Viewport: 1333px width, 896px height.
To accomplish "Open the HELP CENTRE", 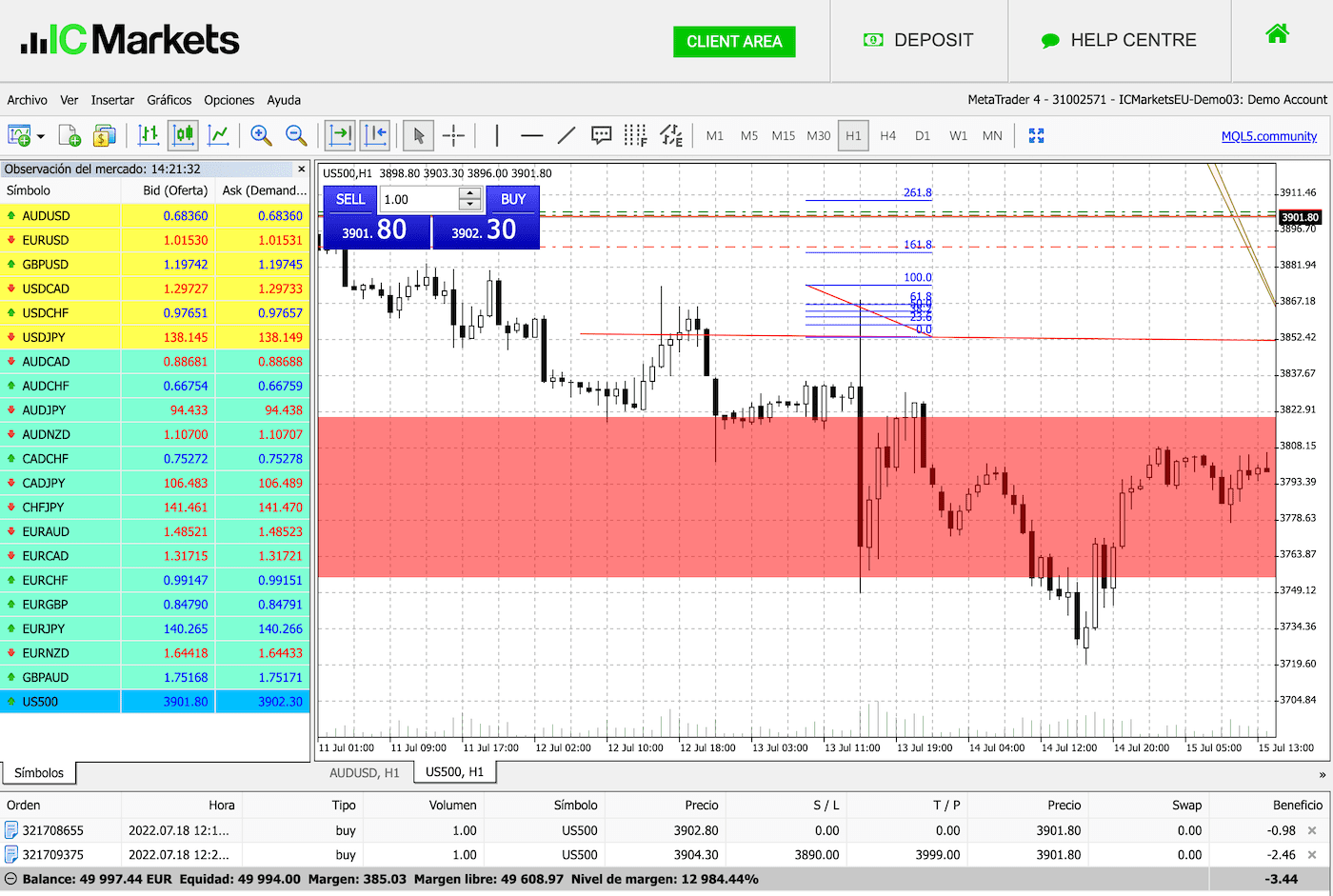I will (x=1119, y=40).
